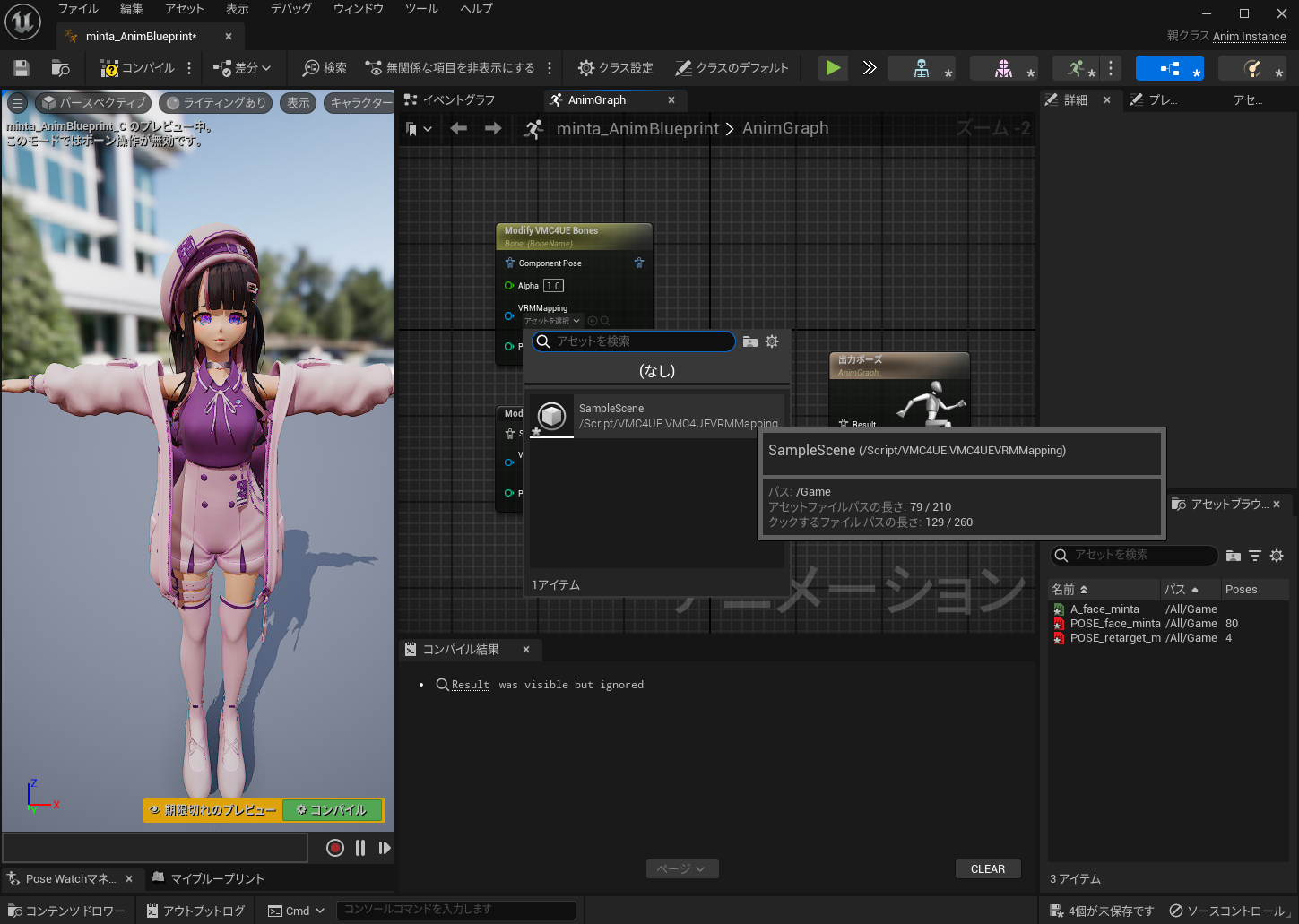Open the コンパイル options menu dots

(x=189, y=68)
